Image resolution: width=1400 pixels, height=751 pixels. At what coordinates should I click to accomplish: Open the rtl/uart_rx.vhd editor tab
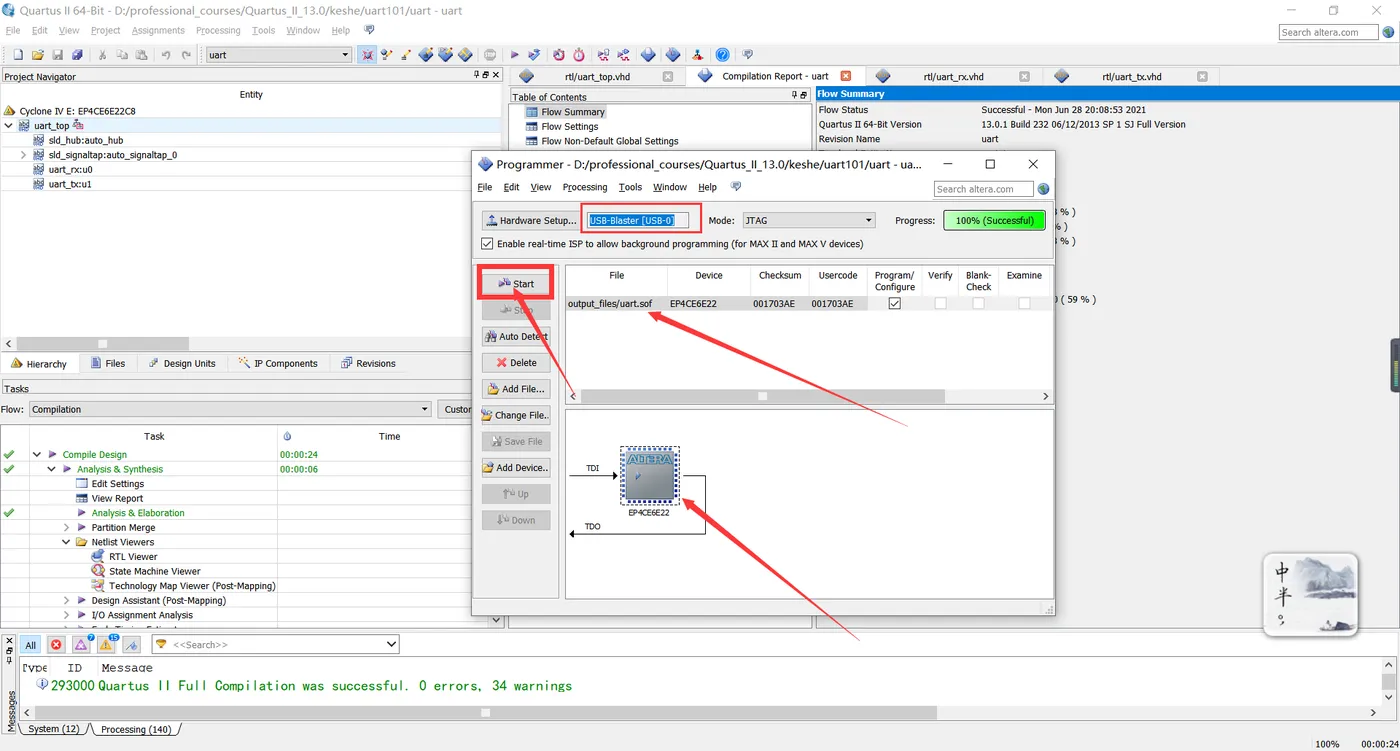952,76
